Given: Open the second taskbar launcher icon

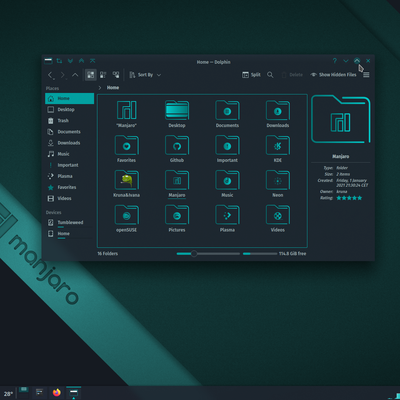Looking at the screenshot, I should tap(40, 392).
